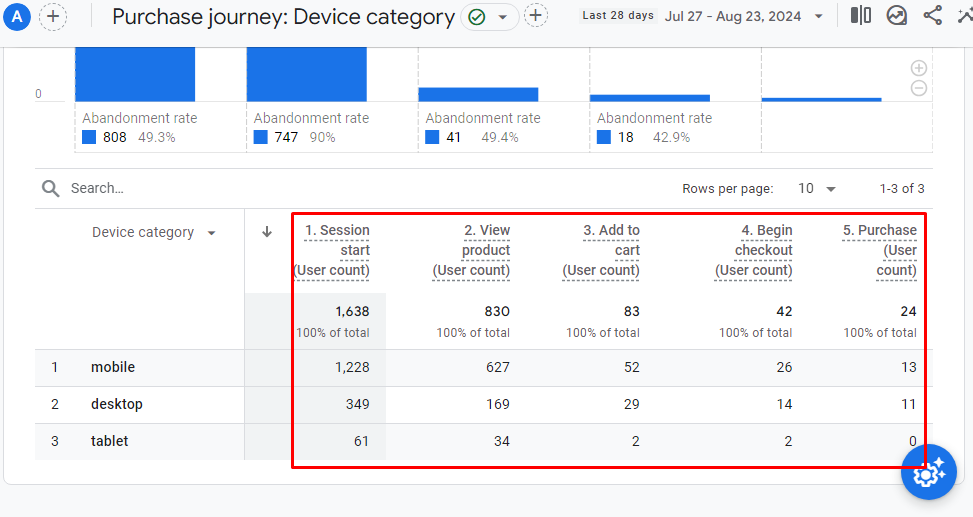Click into the table Search field

coord(200,188)
